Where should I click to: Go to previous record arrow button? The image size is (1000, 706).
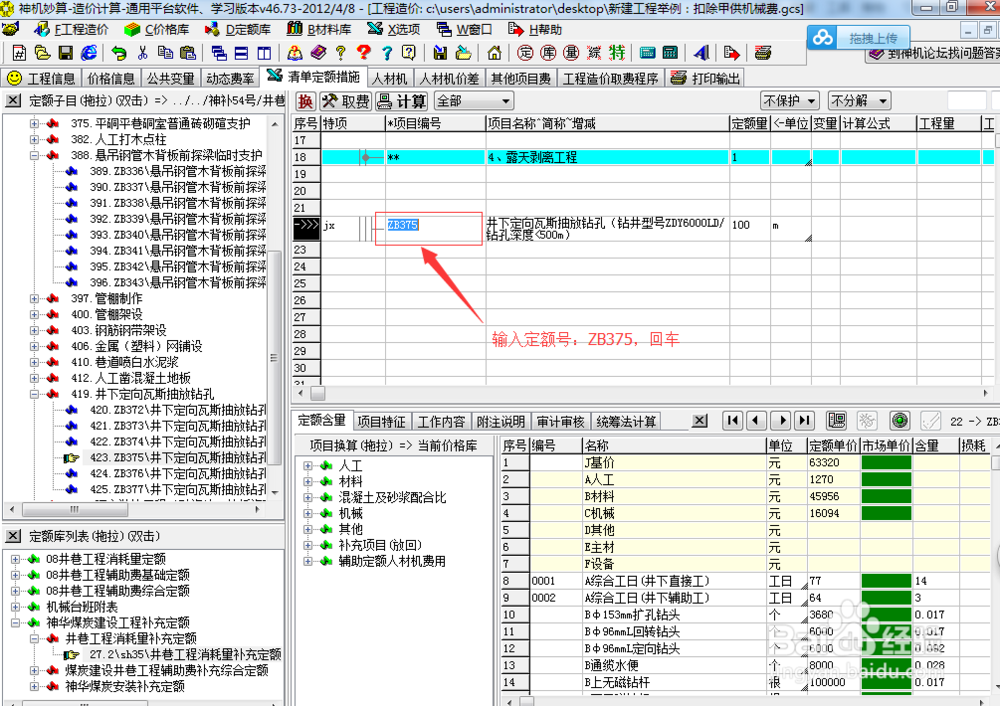(756, 420)
